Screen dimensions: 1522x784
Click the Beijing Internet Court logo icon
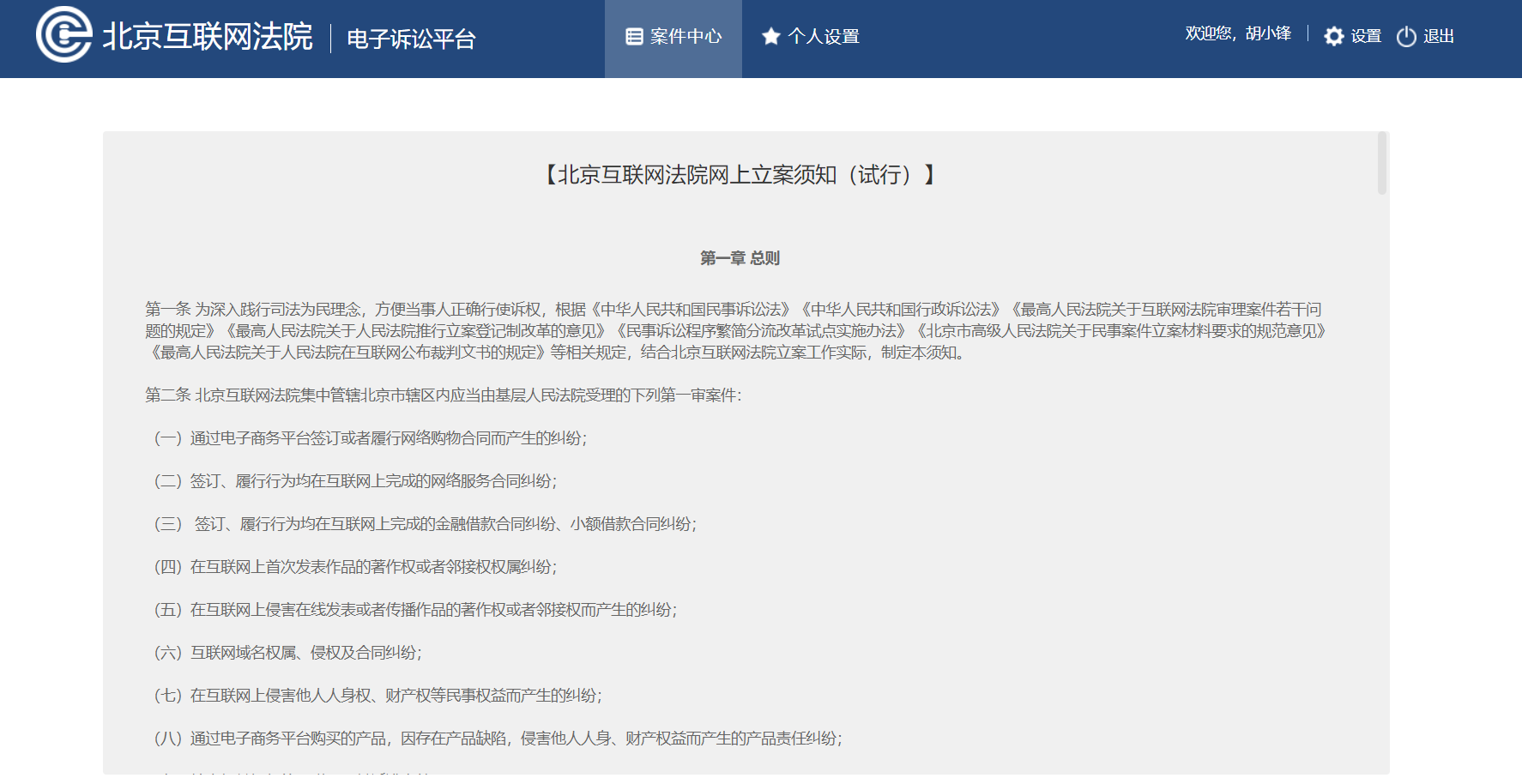coord(64,34)
